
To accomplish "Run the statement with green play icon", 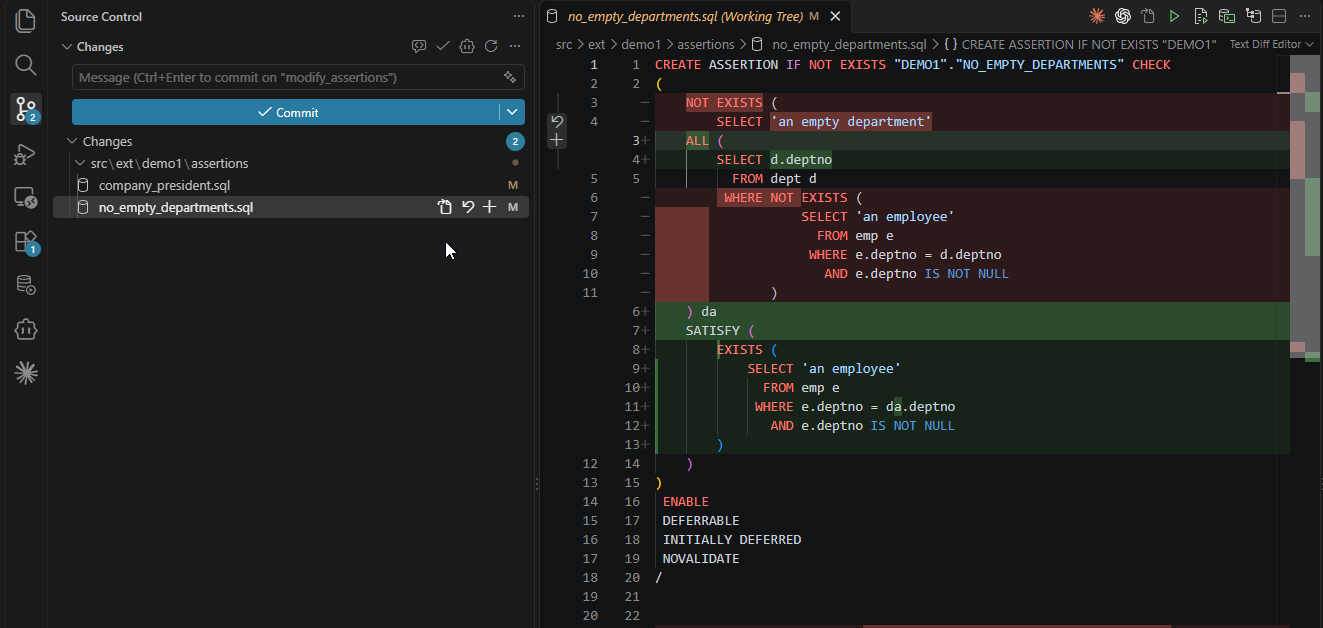I will (x=1175, y=16).
